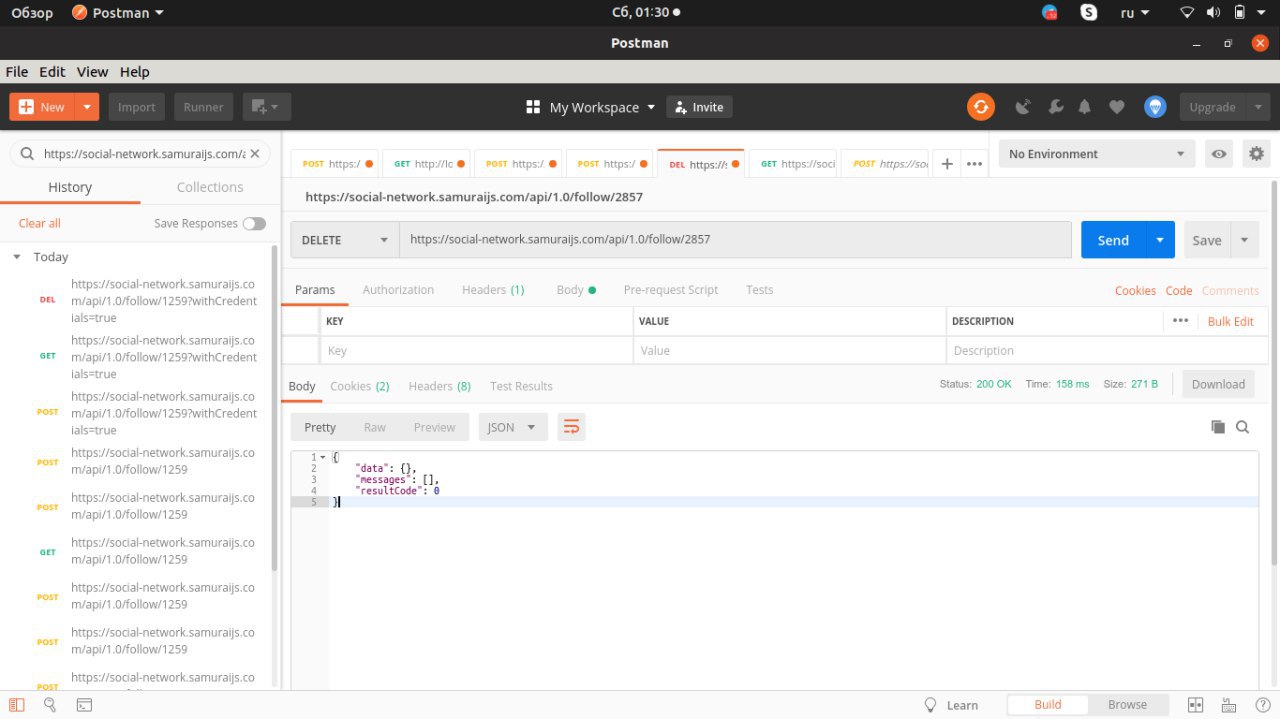The width and height of the screenshot is (1280, 719).
Task: Open the JSON format dropdown
Action: [513, 427]
